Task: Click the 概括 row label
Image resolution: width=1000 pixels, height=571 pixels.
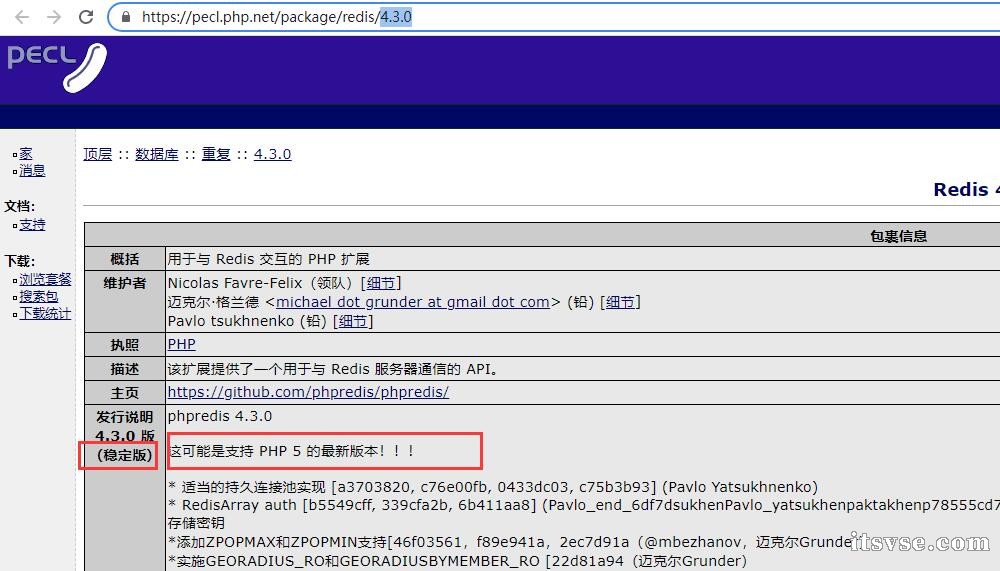Action: point(124,259)
